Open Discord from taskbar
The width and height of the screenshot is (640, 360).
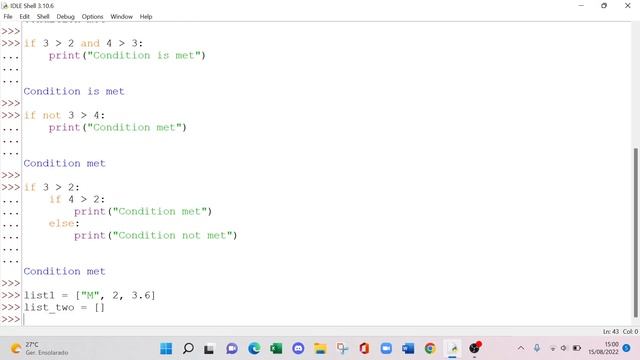coord(298,349)
